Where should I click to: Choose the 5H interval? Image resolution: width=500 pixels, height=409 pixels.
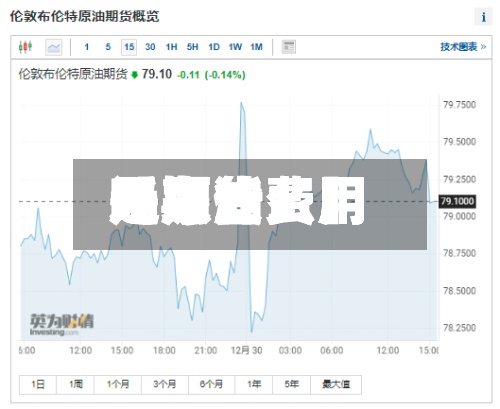click(192, 47)
